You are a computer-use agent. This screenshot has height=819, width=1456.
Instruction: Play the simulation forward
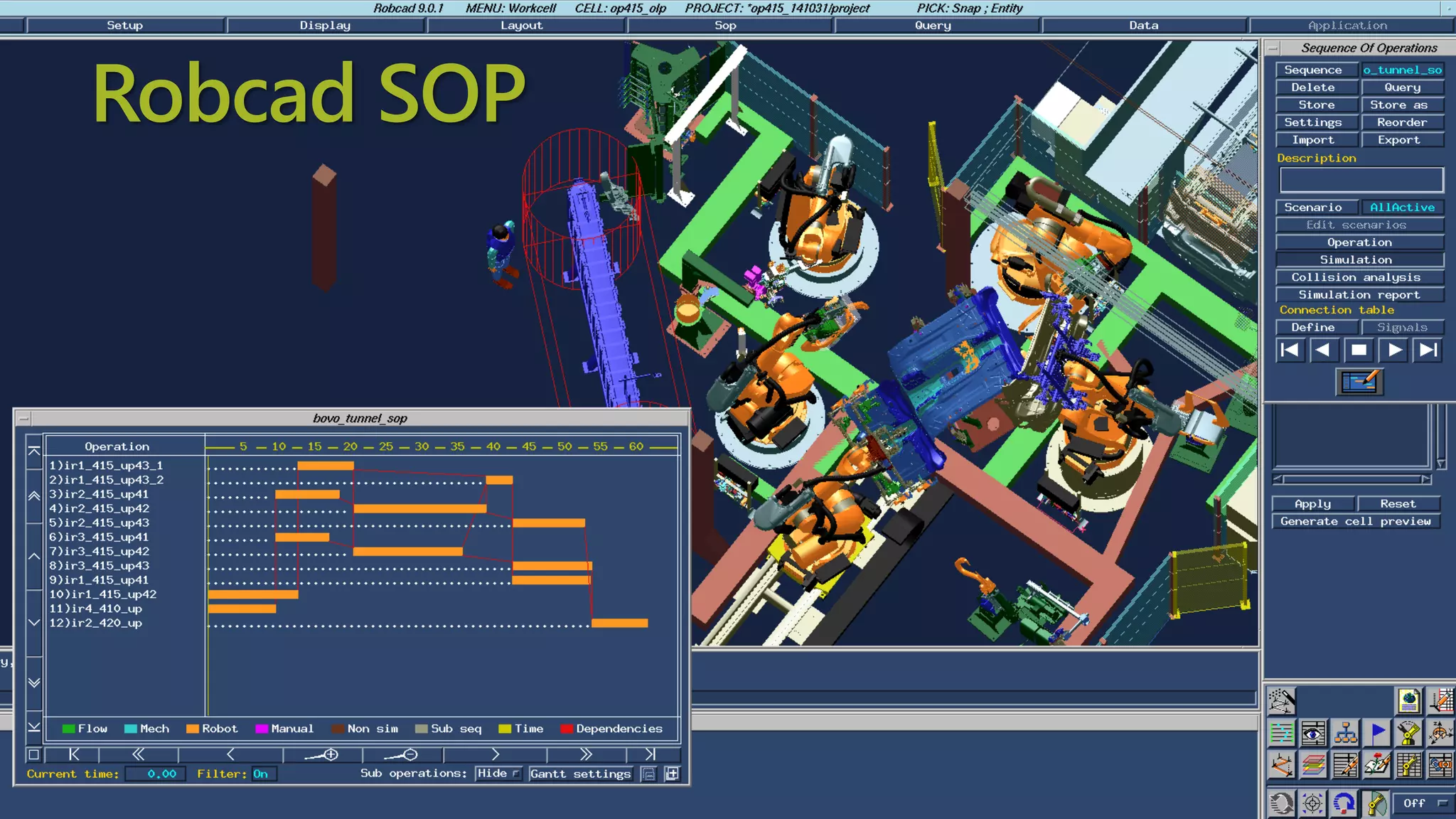click(1393, 350)
